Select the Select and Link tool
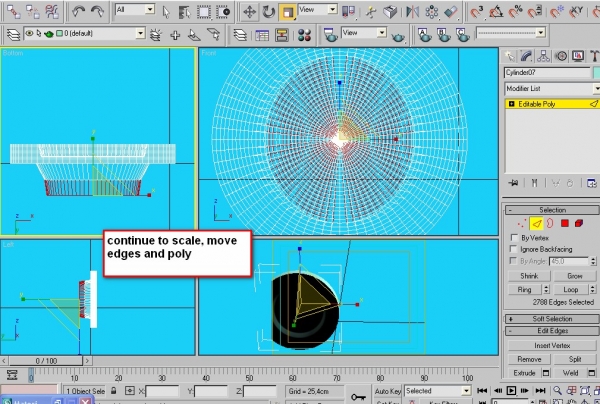The height and width of the screenshot is (404, 600). point(13,12)
